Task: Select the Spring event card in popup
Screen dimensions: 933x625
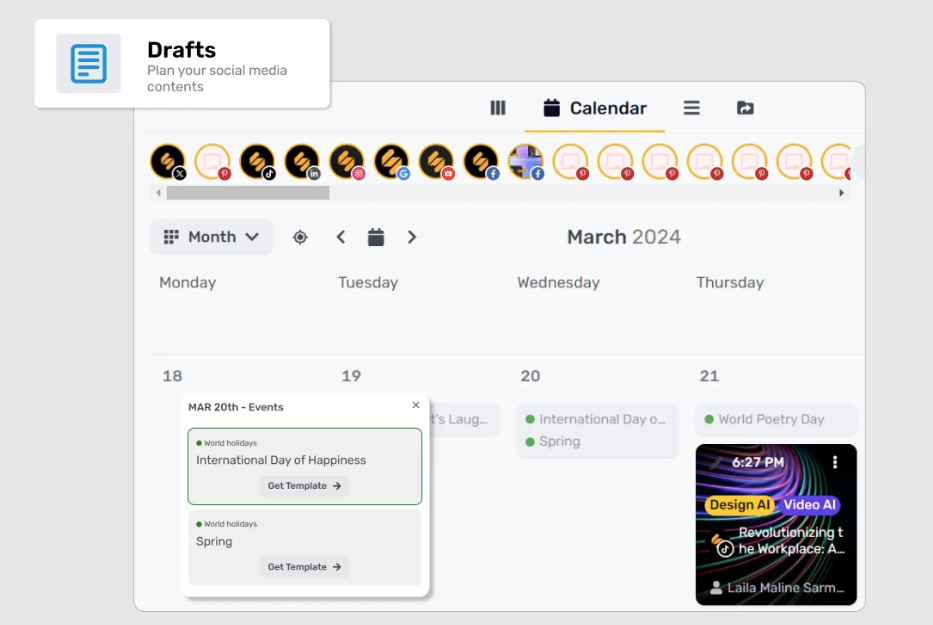Action: pyautogui.click(x=305, y=547)
